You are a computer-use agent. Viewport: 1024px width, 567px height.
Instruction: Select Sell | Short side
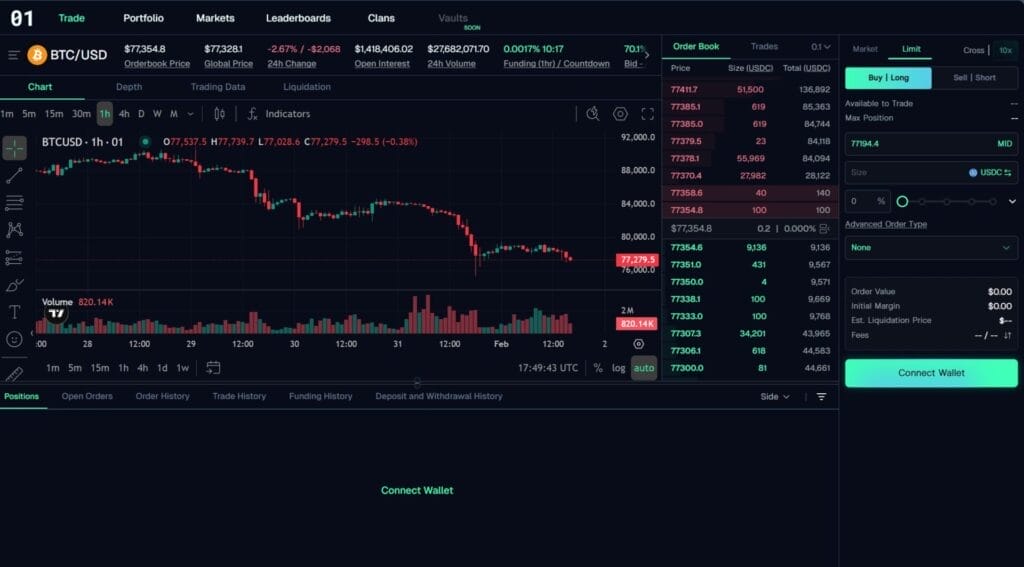[974, 78]
